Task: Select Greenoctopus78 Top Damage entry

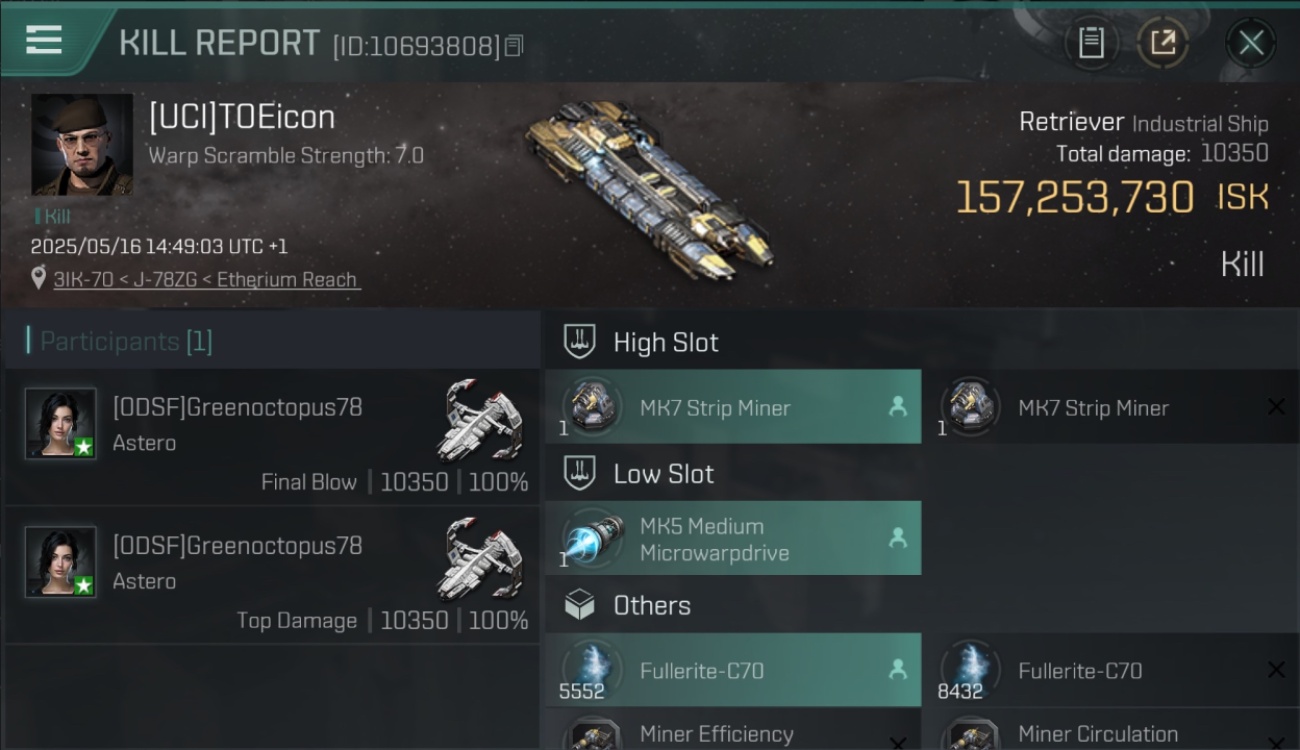Action: 271,574
